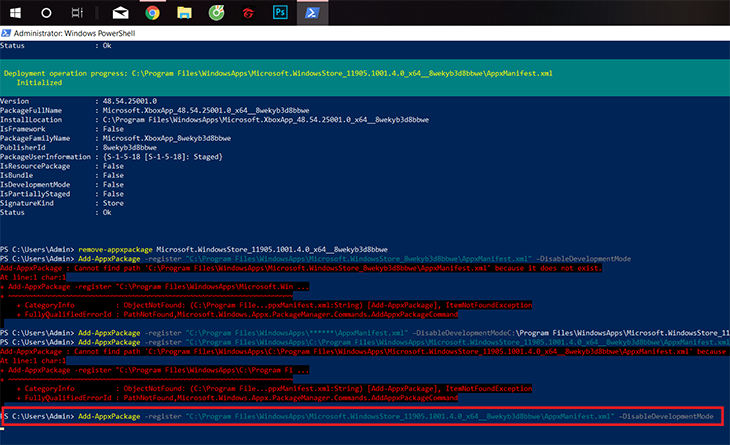
Task: Launch the Mail app from taskbar
Action: point(121,13)
